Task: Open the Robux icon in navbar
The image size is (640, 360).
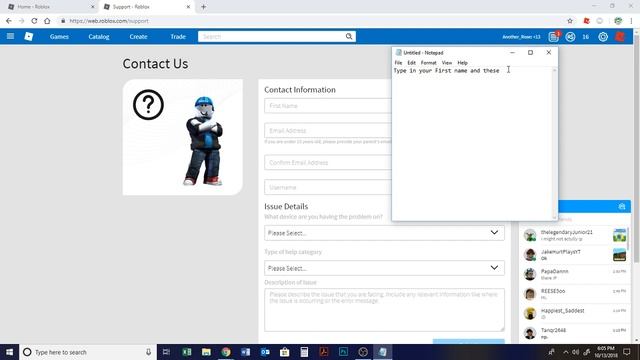Action: 570,37
